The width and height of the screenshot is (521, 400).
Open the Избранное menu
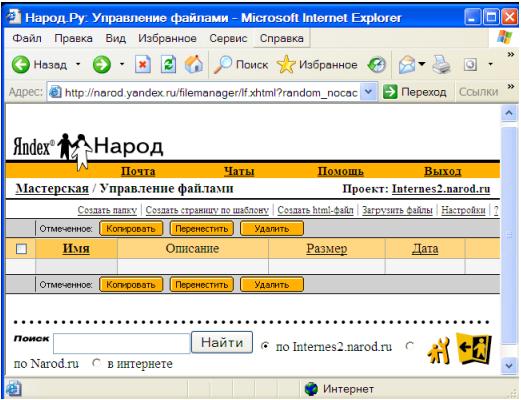pyautogui.click(x=167, y=38)
